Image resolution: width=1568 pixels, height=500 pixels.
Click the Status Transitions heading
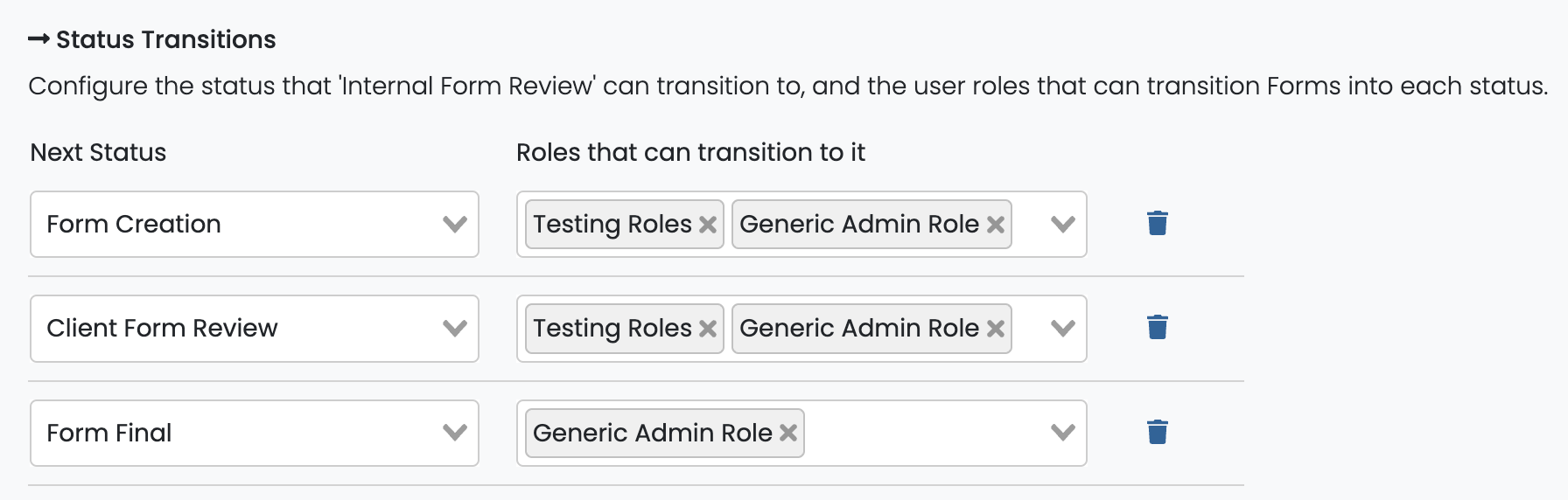tap(165, 39)
